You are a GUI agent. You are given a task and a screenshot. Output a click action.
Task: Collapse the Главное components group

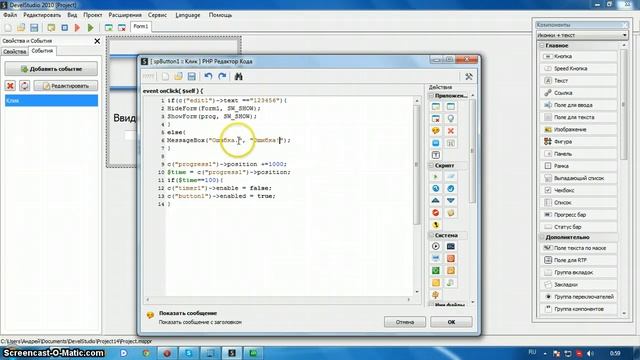[542, 46]
